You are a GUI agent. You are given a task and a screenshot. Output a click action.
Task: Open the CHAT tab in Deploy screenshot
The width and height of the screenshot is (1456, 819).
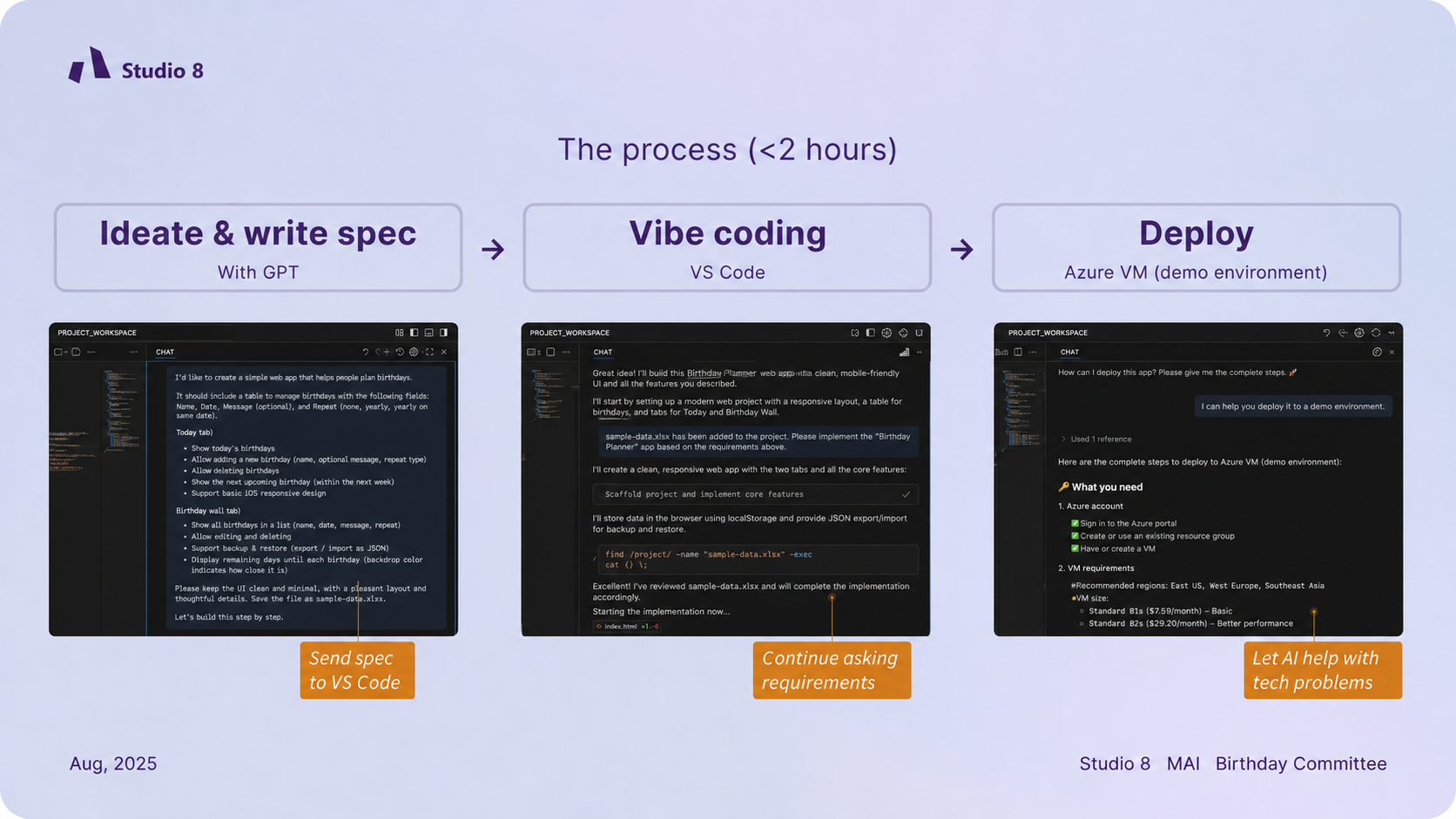[1069, 352]
